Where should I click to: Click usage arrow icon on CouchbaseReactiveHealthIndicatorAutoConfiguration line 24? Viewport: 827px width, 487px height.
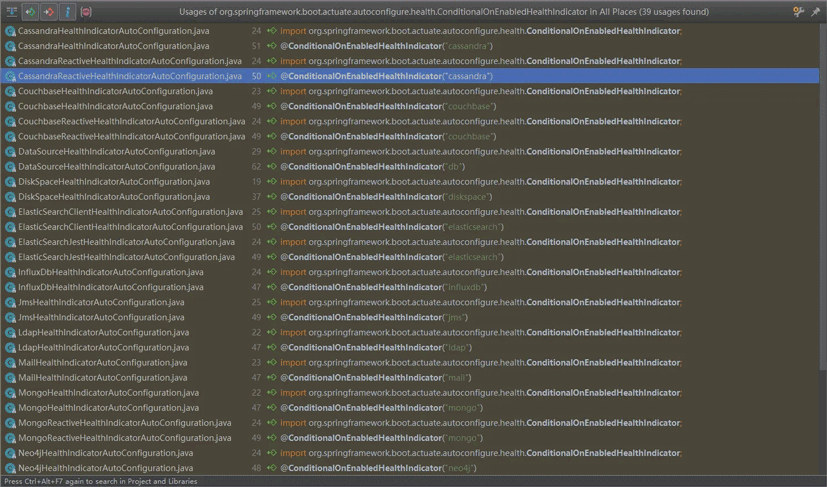[272, 121]
